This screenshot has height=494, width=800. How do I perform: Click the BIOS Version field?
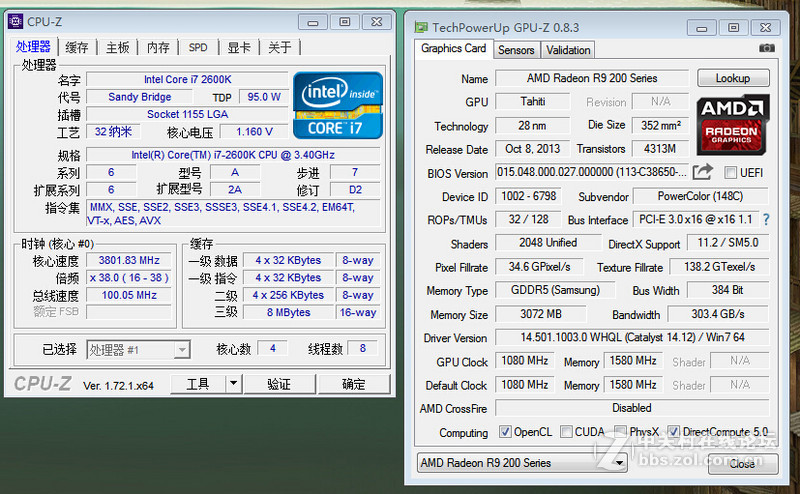592,172
